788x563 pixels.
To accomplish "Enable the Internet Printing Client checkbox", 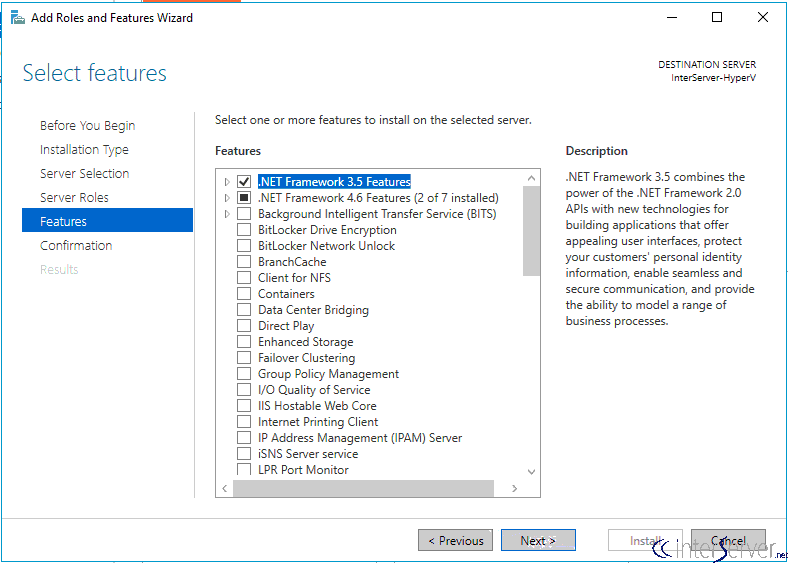I will 244,422.
